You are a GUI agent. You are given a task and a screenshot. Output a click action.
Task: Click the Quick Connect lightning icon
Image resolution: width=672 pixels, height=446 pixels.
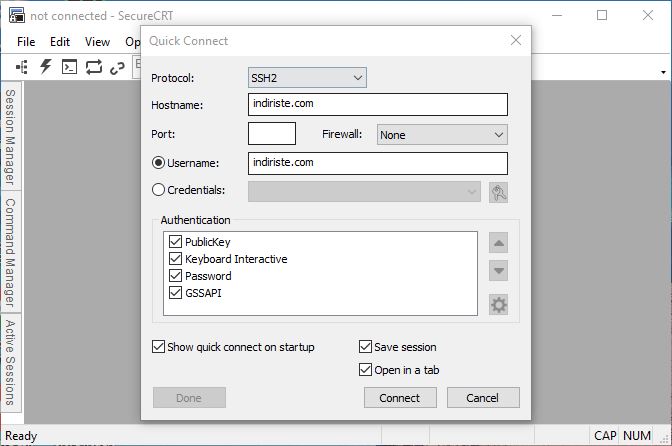[45, 67]
